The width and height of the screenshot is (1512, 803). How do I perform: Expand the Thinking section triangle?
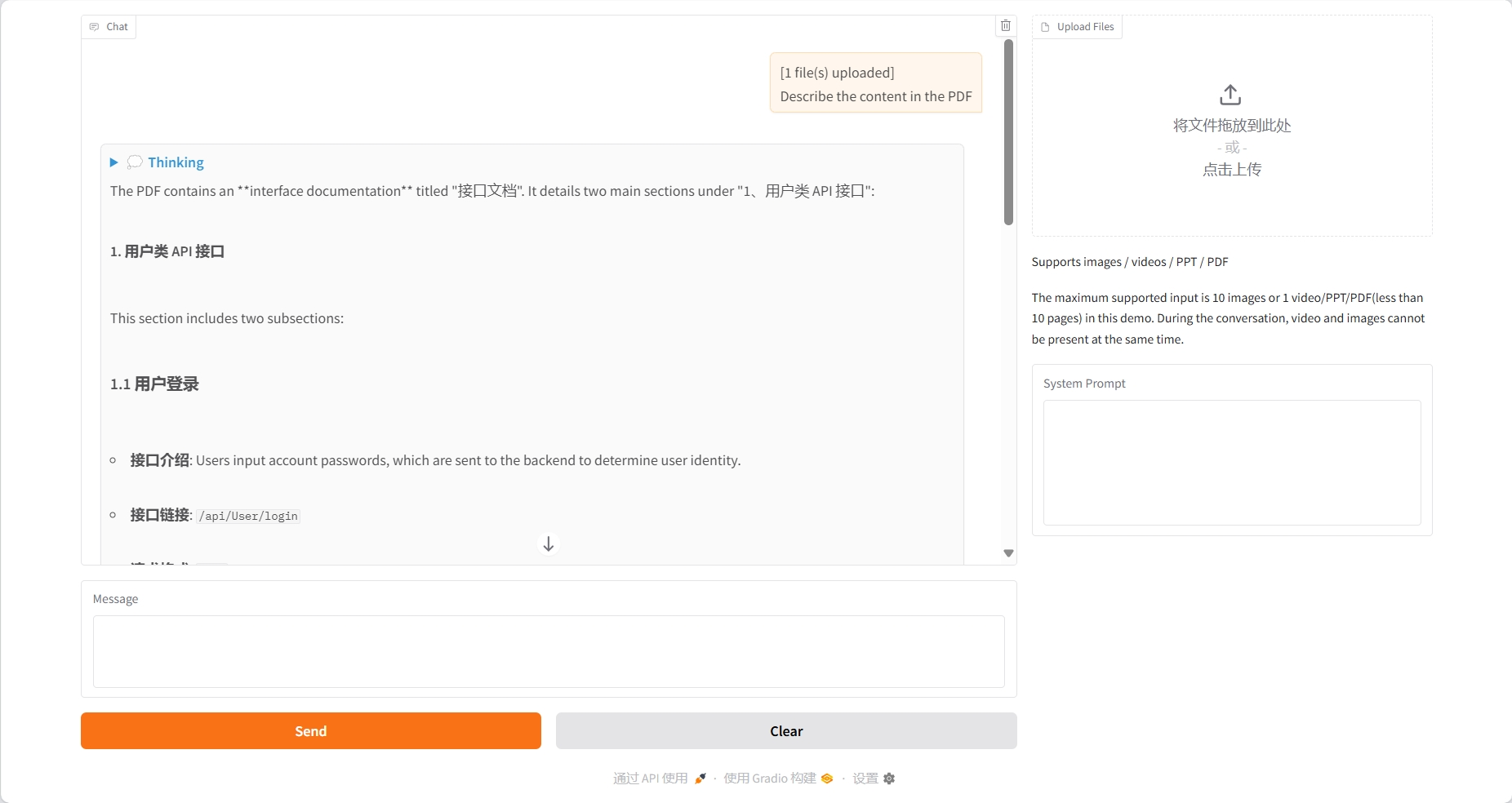(x=114, y=162)
